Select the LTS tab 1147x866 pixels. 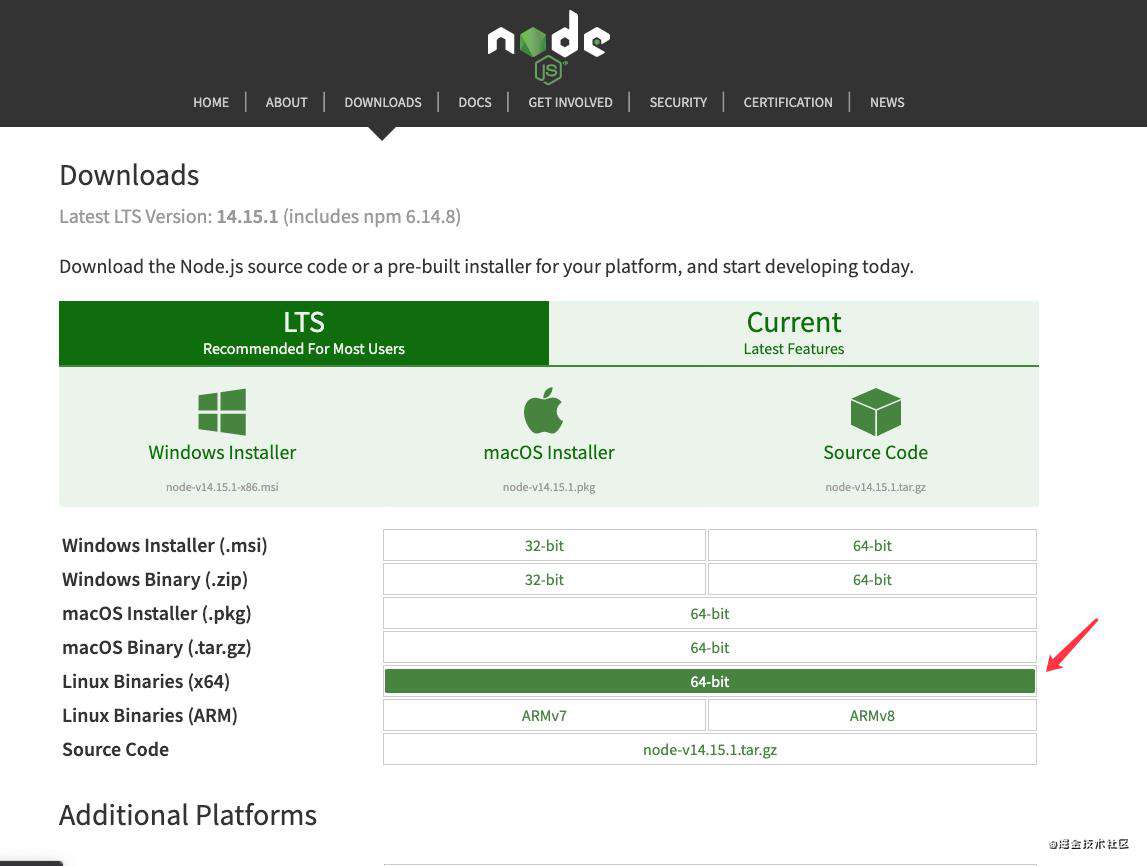(304, 333)
